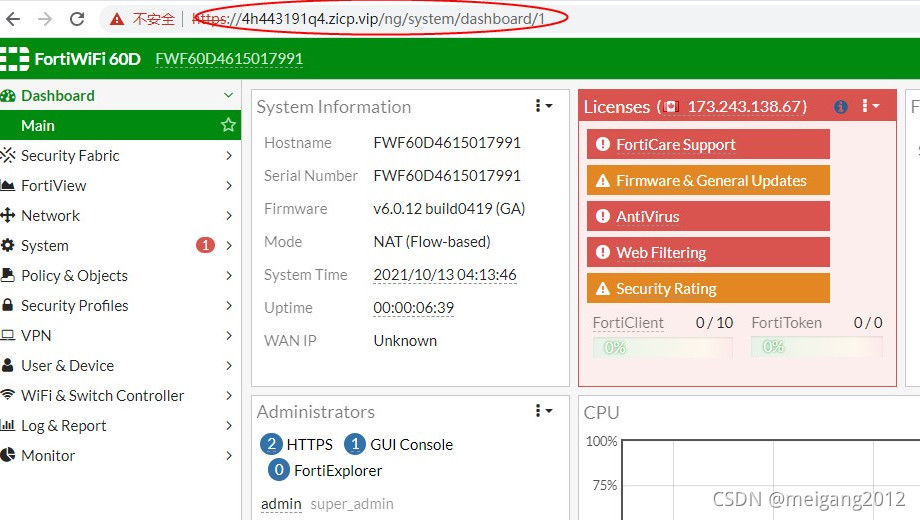Open FortiCare Support license entry
The height and width of the screenshot is (520, 920).
point(708,144)
